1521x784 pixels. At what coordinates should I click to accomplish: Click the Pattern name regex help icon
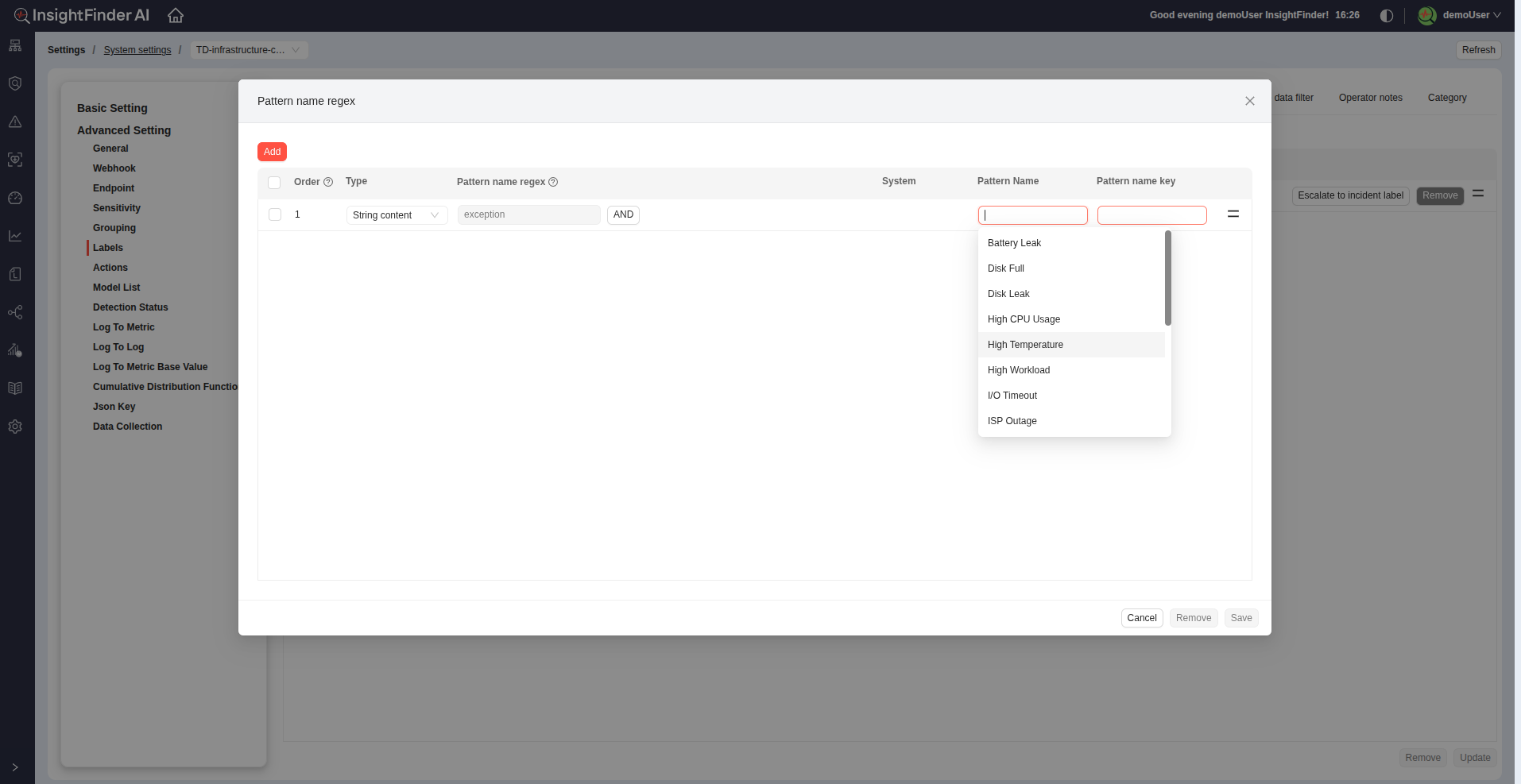point(553,182)
